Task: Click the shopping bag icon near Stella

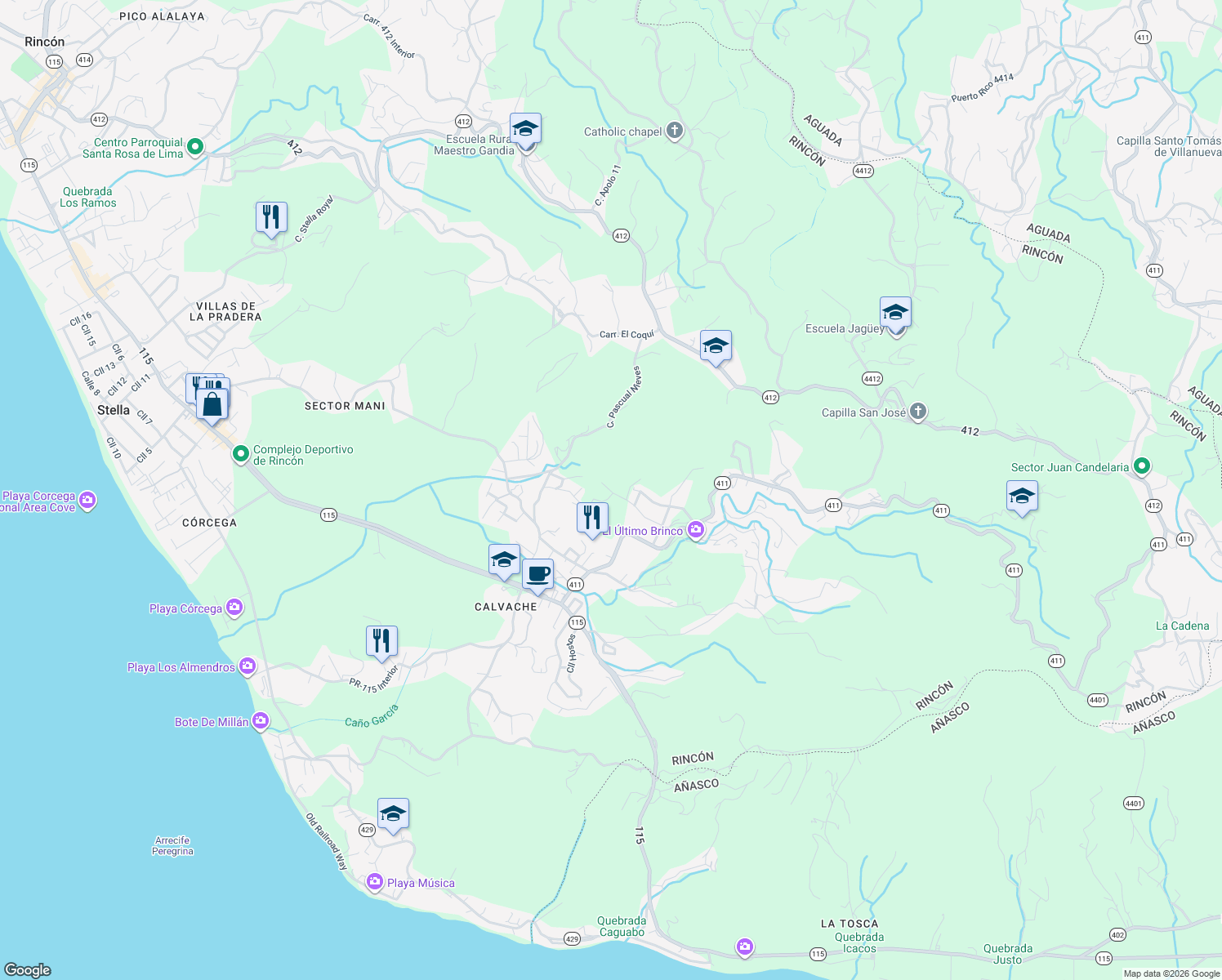Action: tap(212, 404)
